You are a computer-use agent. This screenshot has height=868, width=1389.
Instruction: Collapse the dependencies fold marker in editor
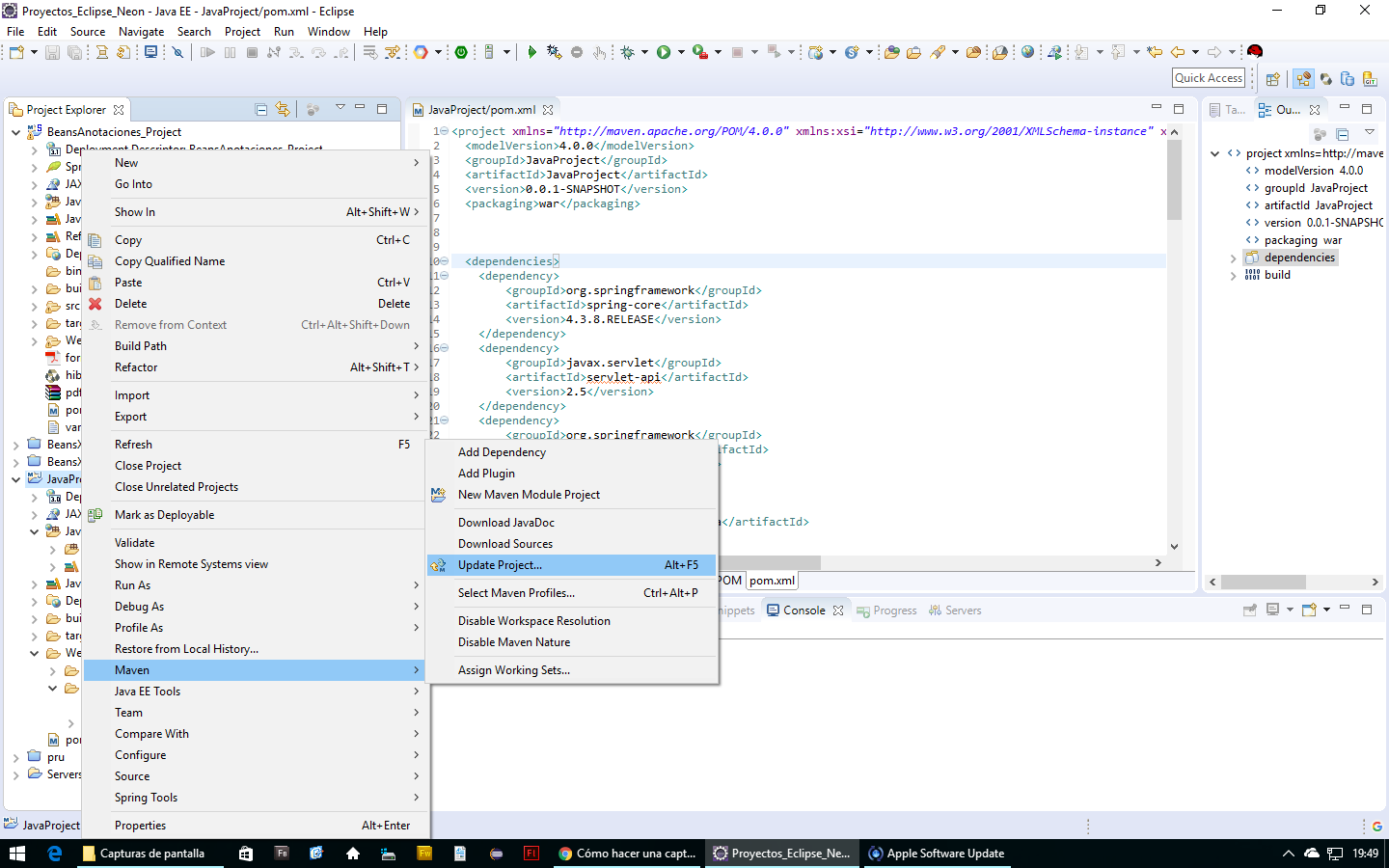[x=444, y=261]
